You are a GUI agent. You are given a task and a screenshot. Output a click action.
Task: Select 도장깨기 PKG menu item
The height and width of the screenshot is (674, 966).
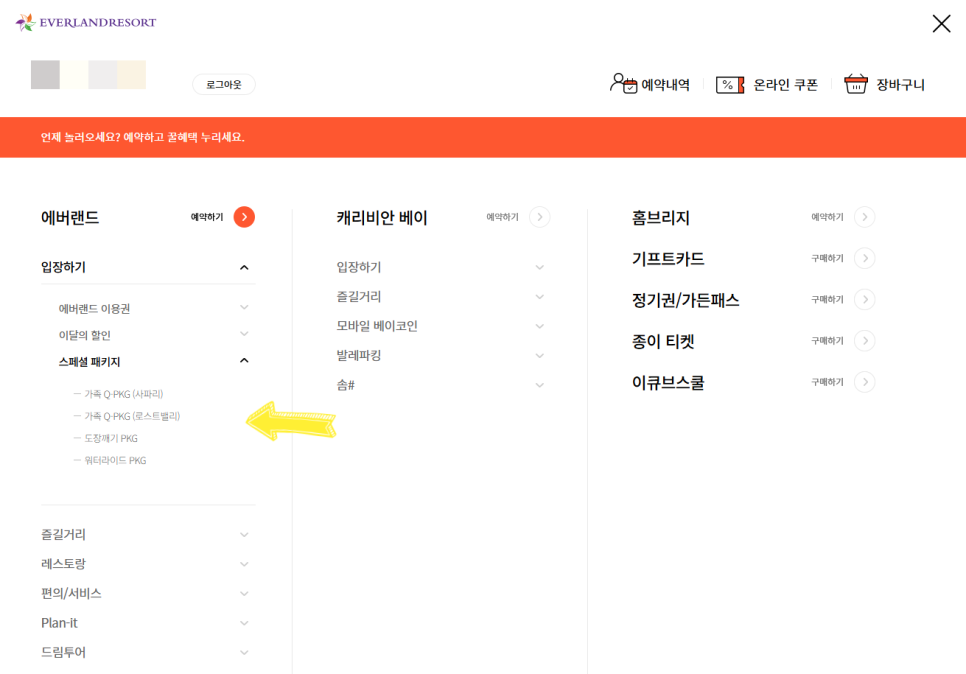111,438
